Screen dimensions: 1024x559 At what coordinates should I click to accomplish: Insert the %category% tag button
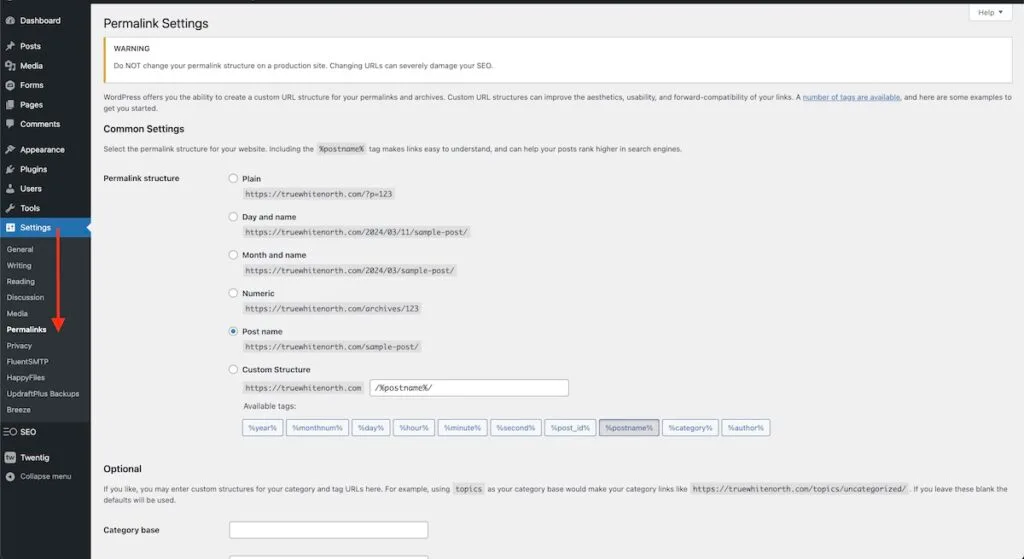tap(690, 428)
